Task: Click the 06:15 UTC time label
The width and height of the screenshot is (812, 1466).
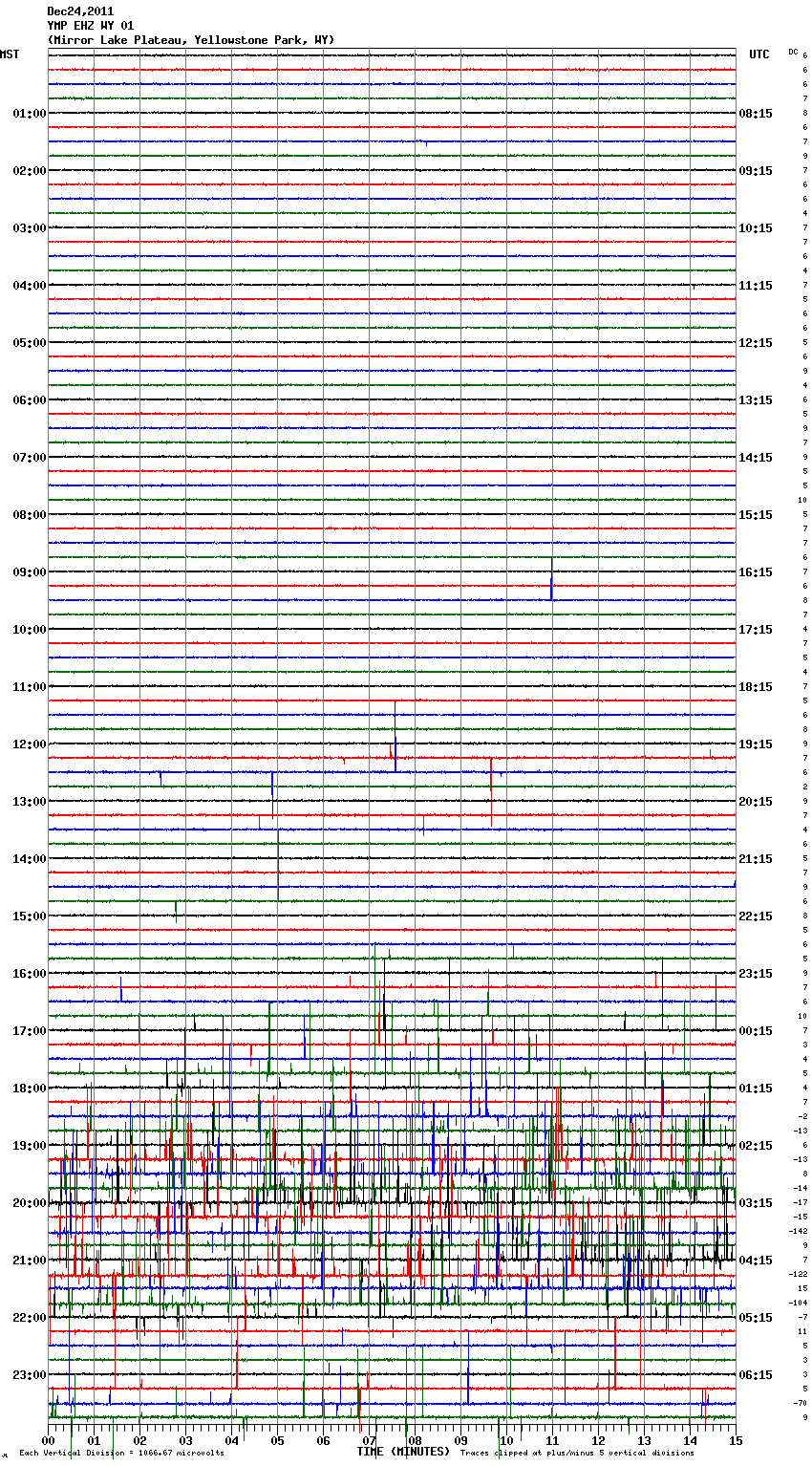Action: (x=756, y=1375)
